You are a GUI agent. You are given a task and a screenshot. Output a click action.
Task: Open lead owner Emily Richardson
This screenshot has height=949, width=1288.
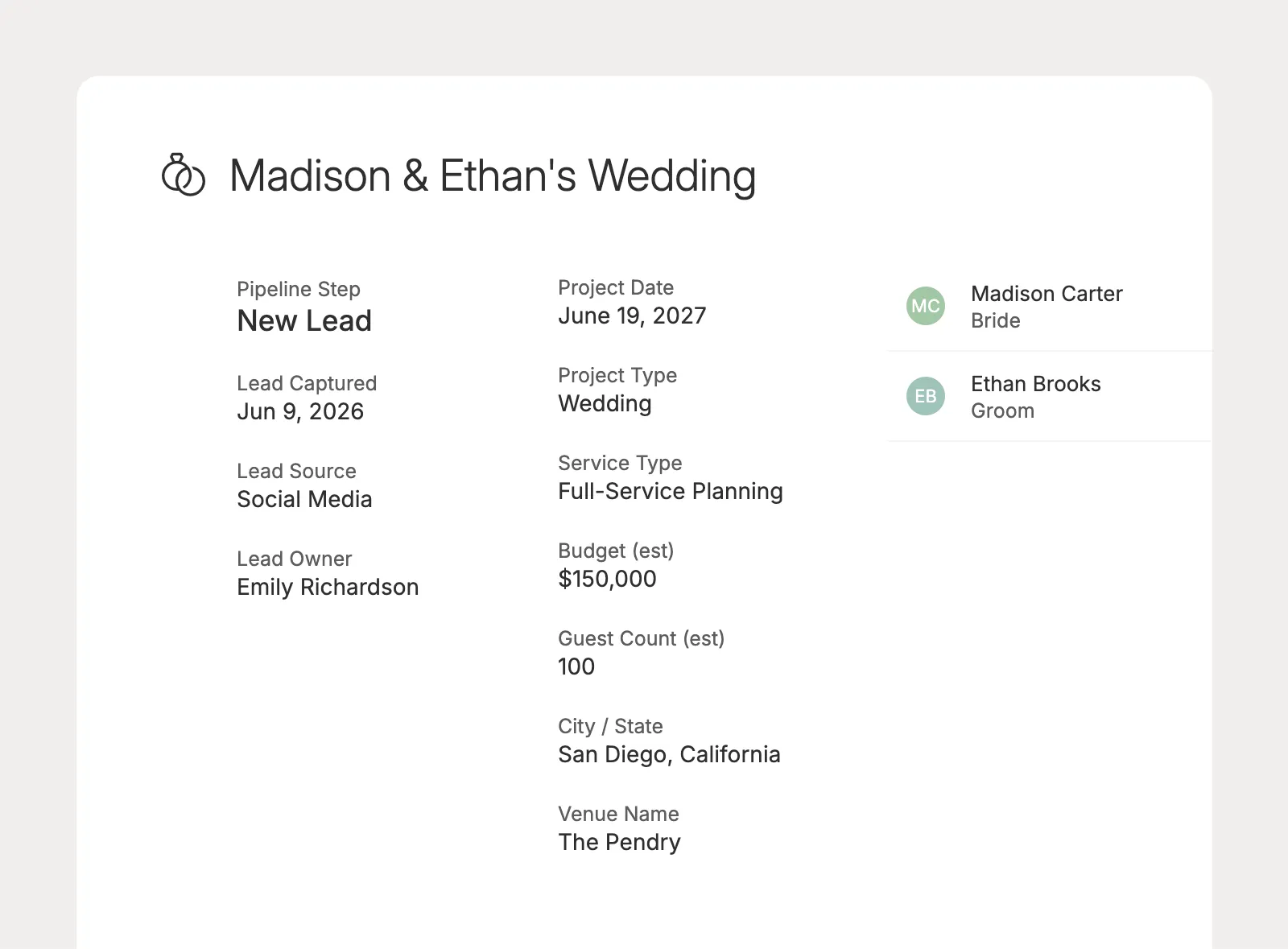[328, 587]
